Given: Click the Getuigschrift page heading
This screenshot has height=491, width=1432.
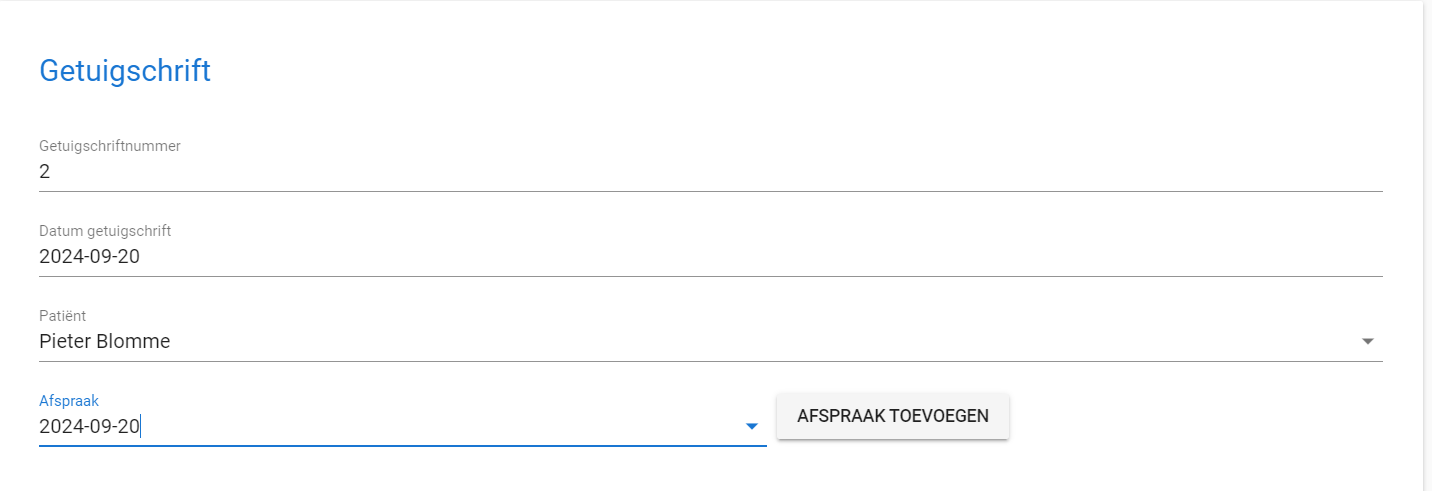Looking at the screenshot, I should 125,71.
